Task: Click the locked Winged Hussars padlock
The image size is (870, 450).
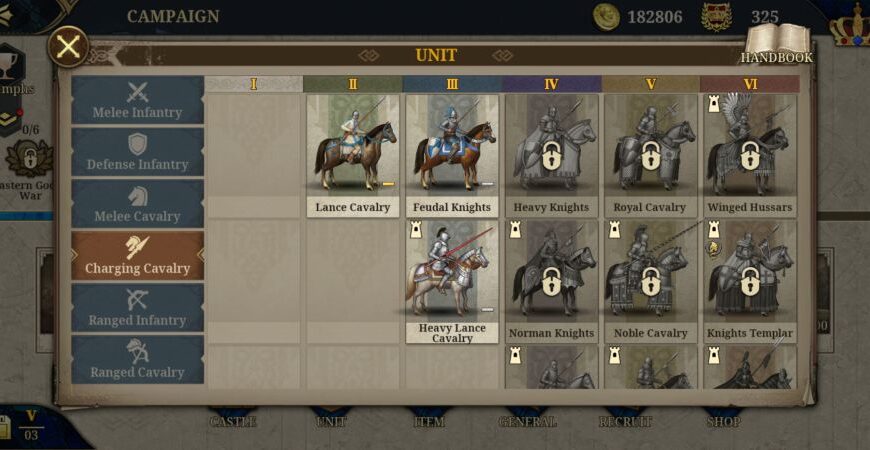Action: click(750, 155)
